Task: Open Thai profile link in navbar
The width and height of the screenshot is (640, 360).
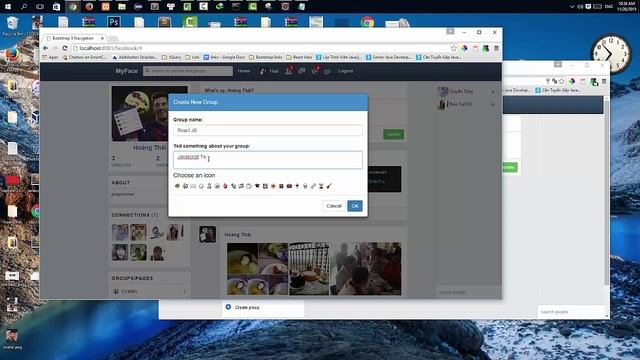Action: pos(269,71)
